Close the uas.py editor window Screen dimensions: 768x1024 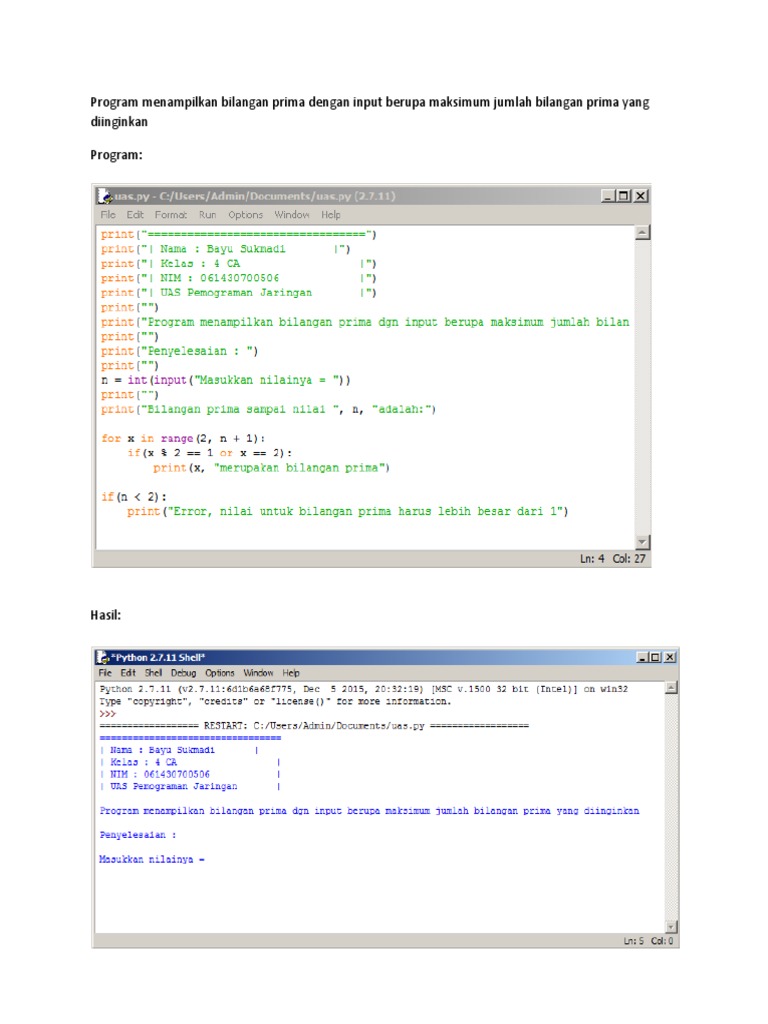coord(641,197)
